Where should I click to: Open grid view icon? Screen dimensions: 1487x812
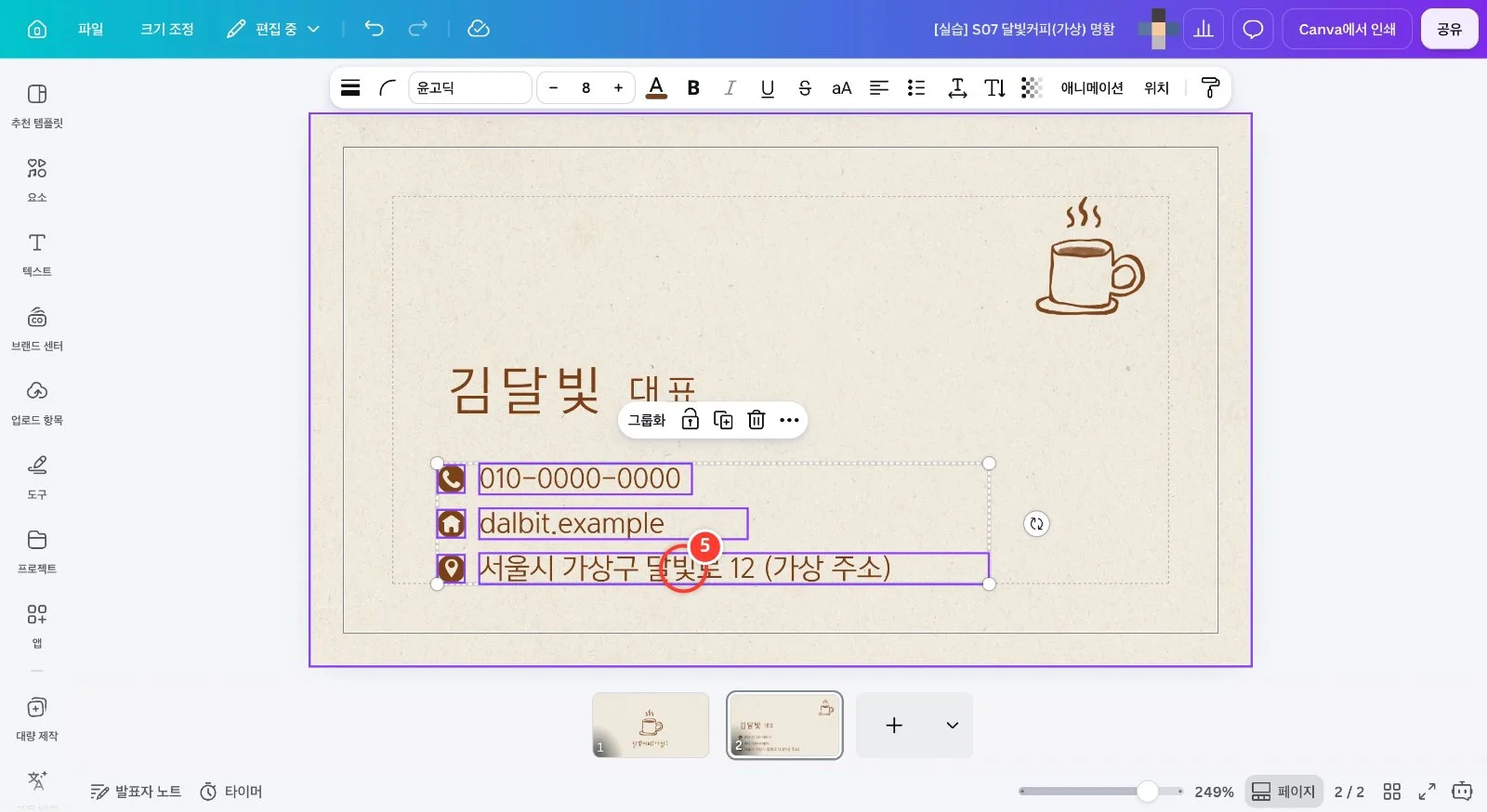tap(1391, 792)
